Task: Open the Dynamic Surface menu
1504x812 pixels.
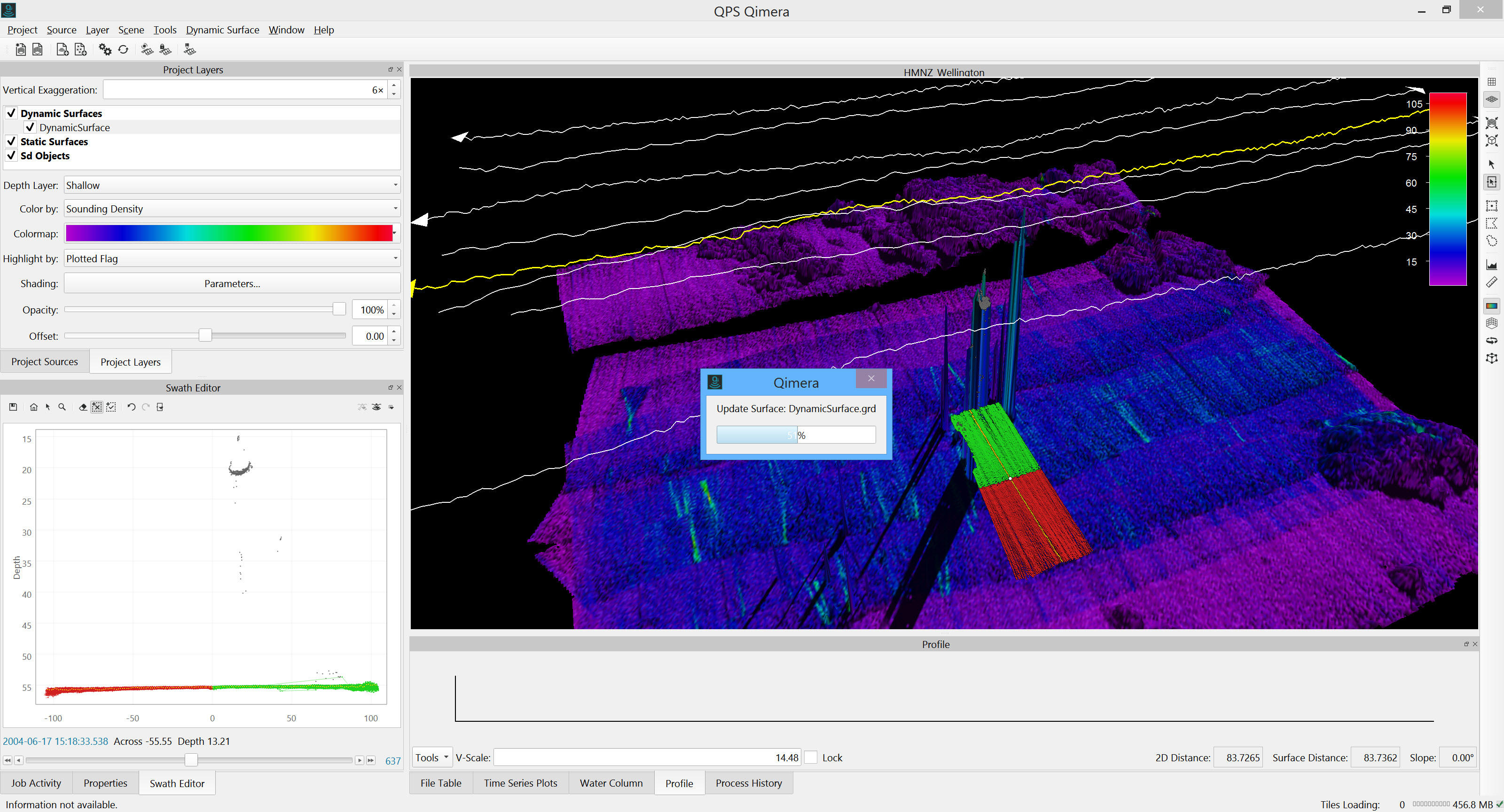Action: pos(222,30)
